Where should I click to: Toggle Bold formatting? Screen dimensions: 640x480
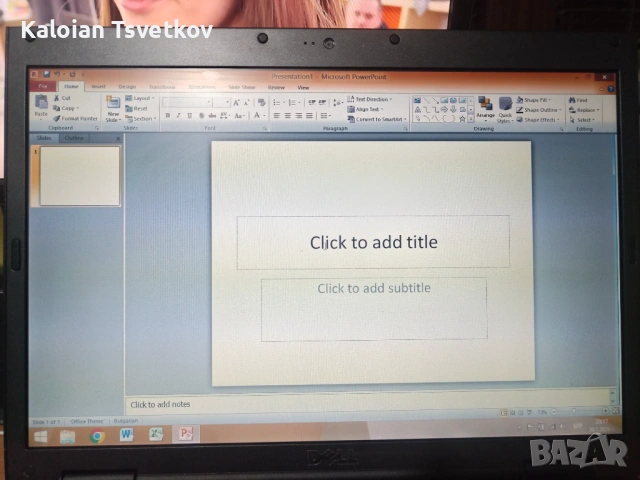click(167, 116)
